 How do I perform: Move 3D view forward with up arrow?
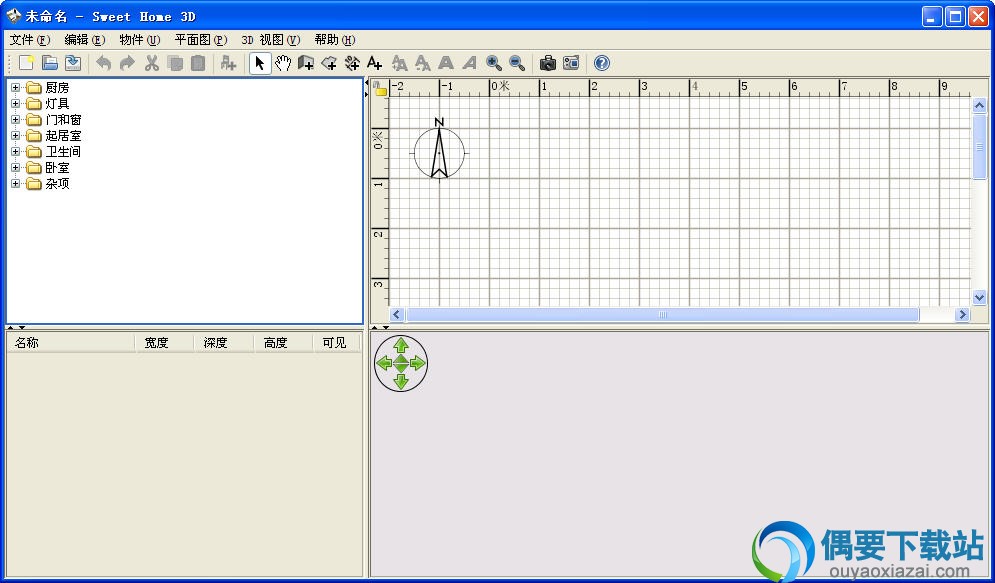pos(400,345)
